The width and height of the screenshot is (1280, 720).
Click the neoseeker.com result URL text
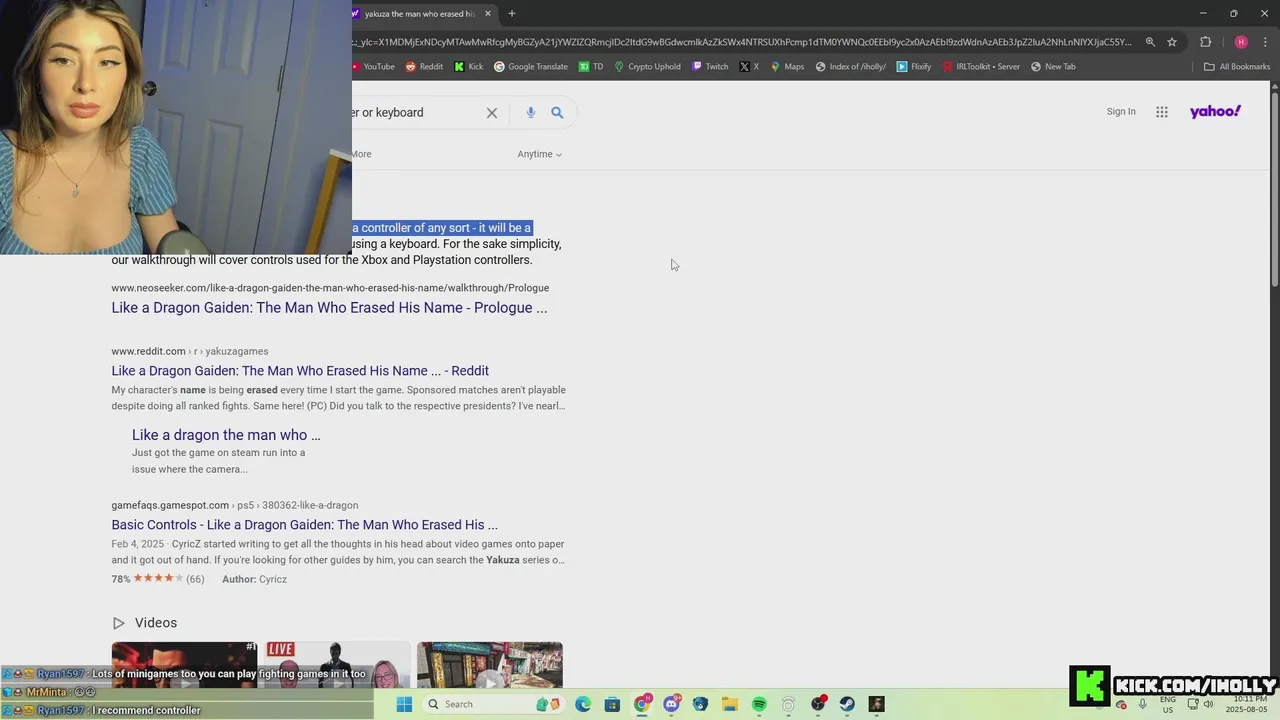tap(330, 288)
